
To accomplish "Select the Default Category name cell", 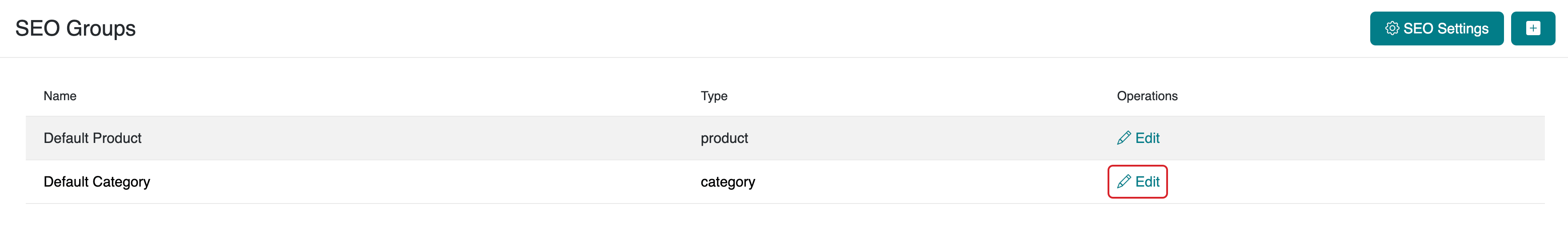I will pos(97,182).
